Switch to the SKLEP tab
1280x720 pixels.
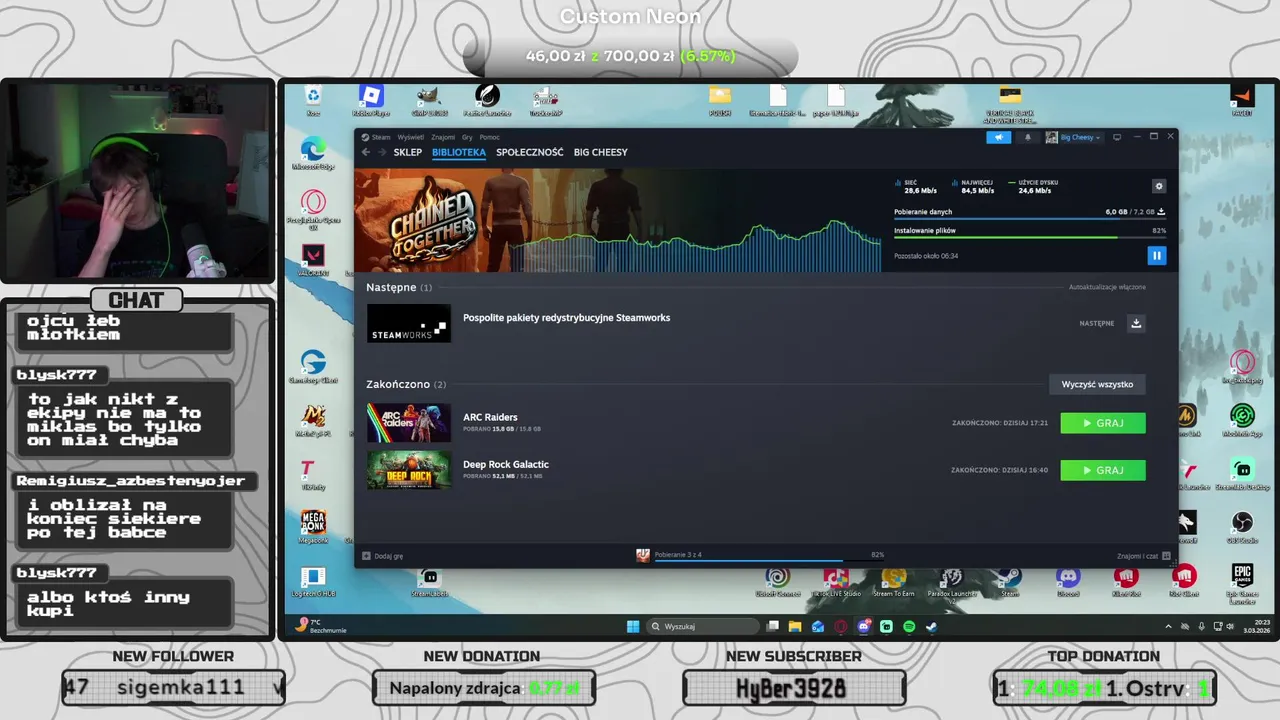[x=408, y=152]
